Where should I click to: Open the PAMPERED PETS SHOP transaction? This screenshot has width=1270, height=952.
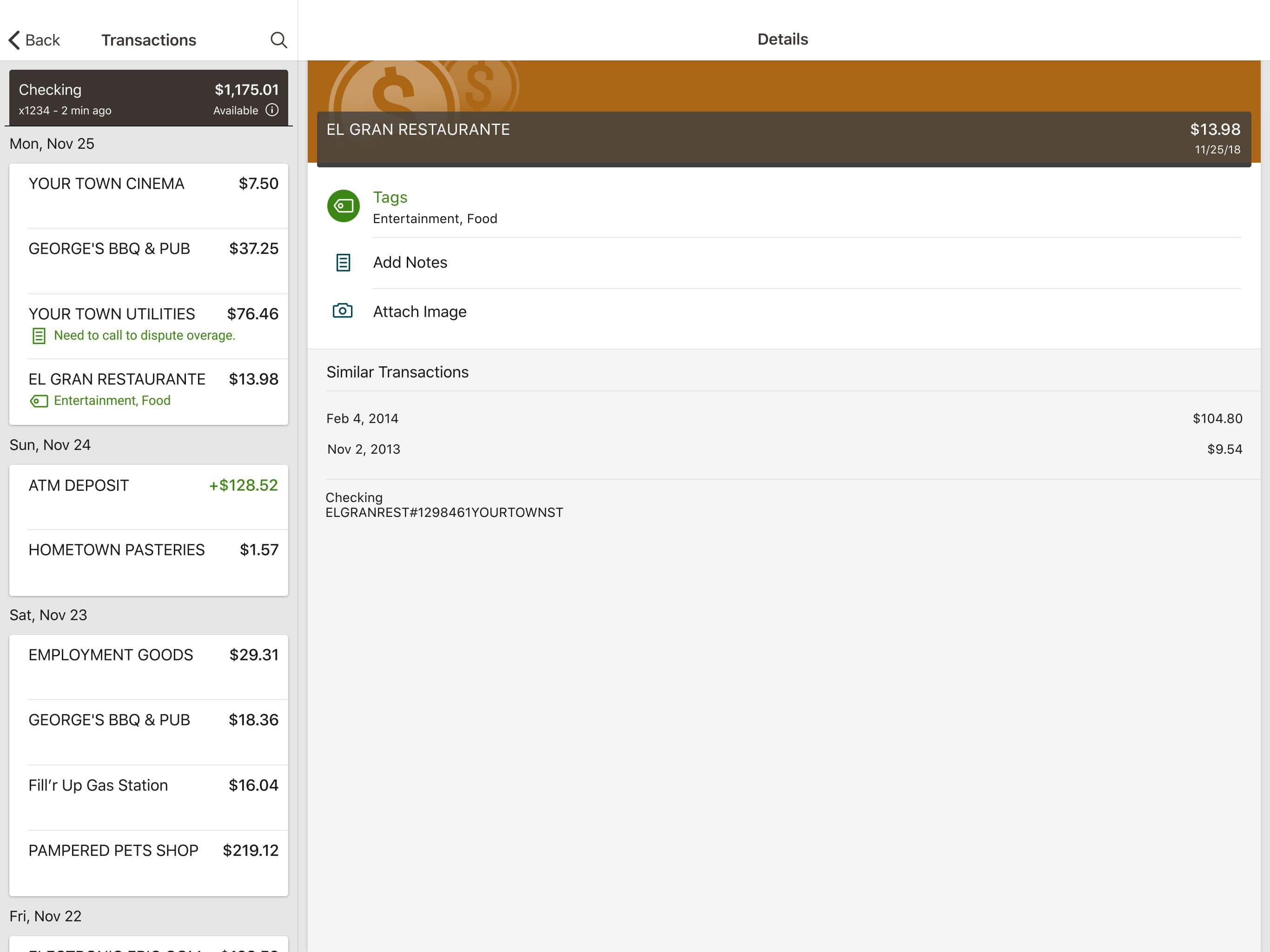tap(149, 862)
